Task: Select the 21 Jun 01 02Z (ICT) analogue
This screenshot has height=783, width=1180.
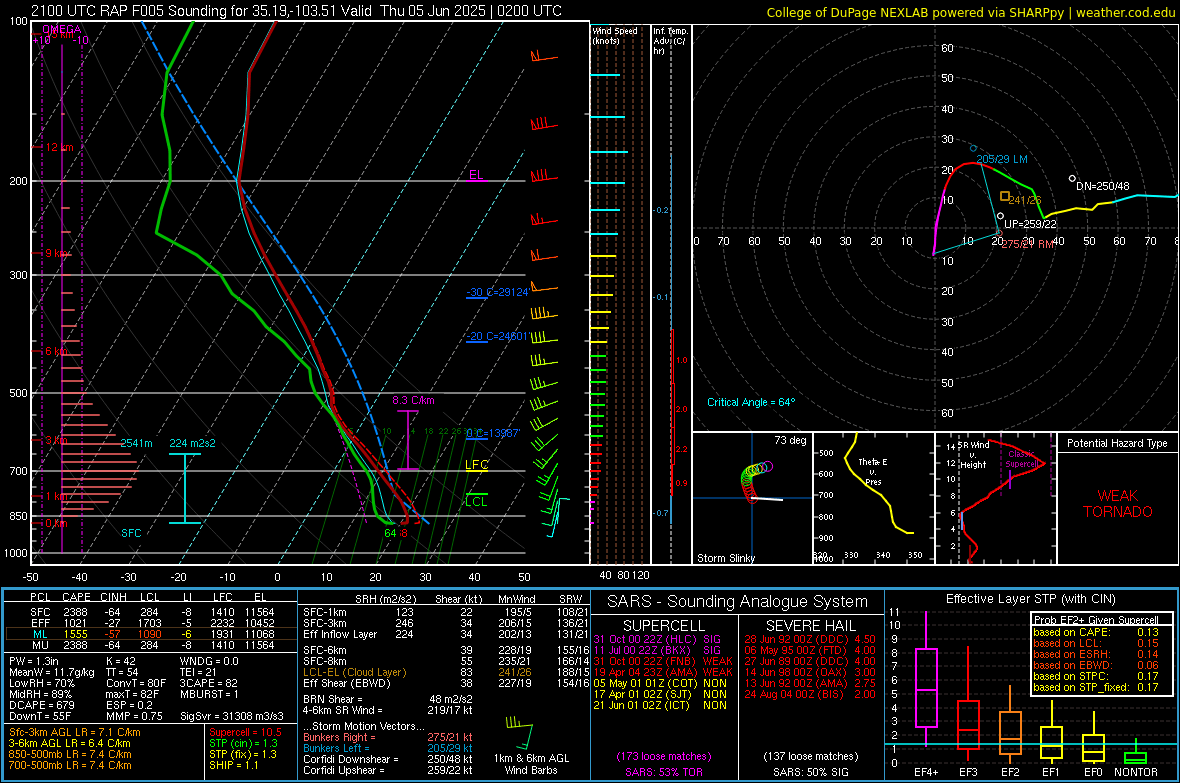Action: (660, 705)
